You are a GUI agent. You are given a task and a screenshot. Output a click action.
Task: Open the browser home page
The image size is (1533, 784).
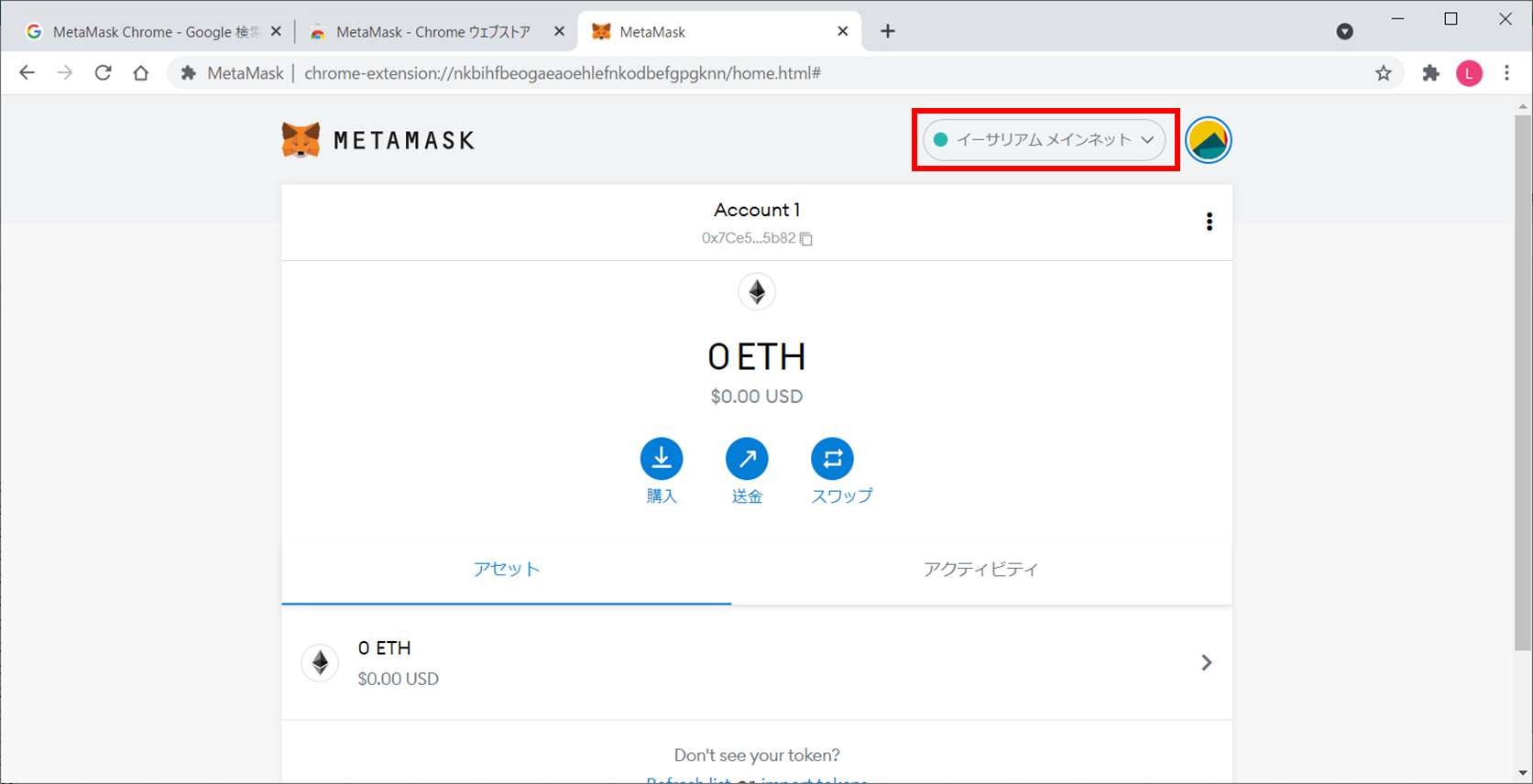140,73
